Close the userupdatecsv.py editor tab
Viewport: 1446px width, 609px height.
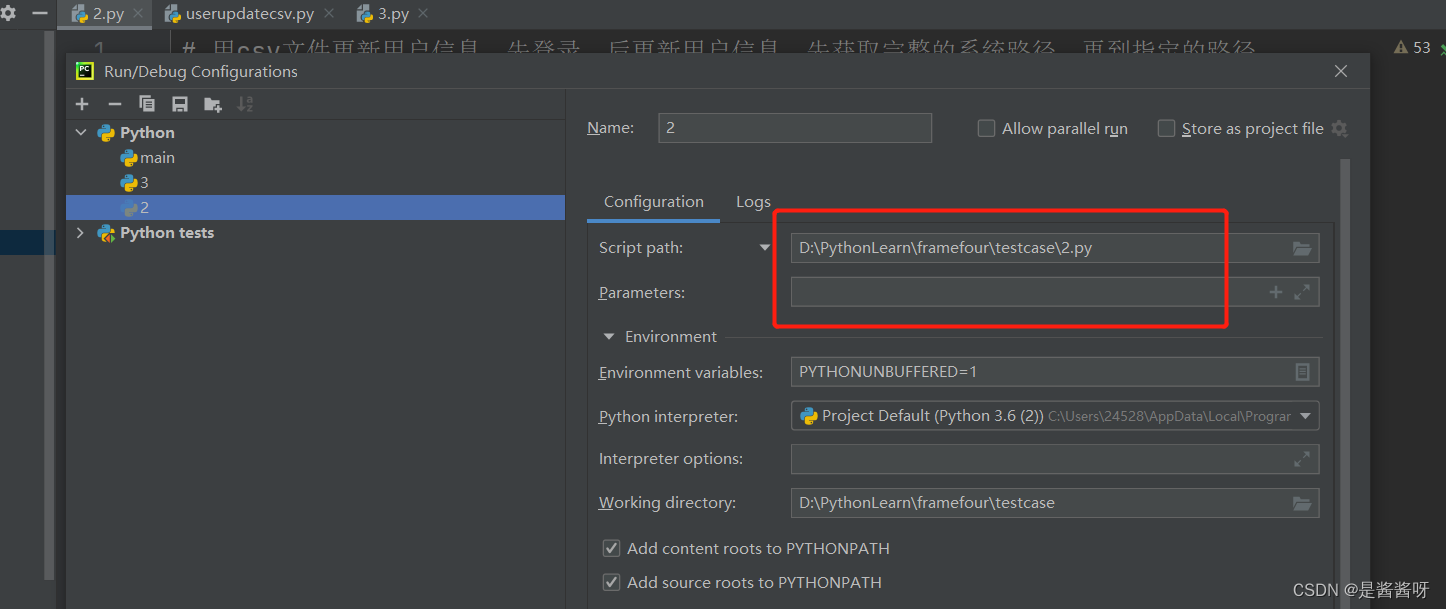(x=329, y=14)
